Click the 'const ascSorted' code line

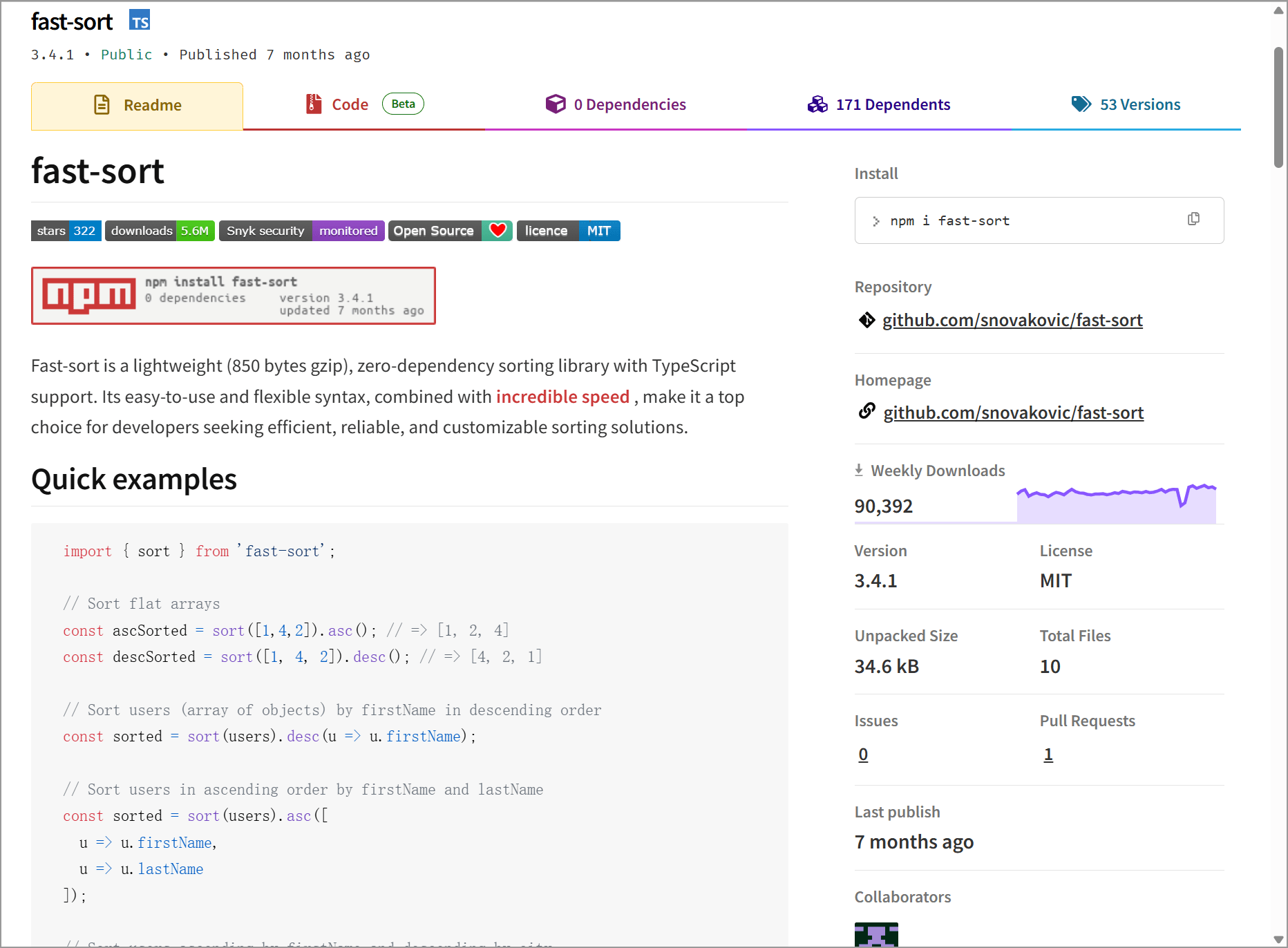point(286,631)
